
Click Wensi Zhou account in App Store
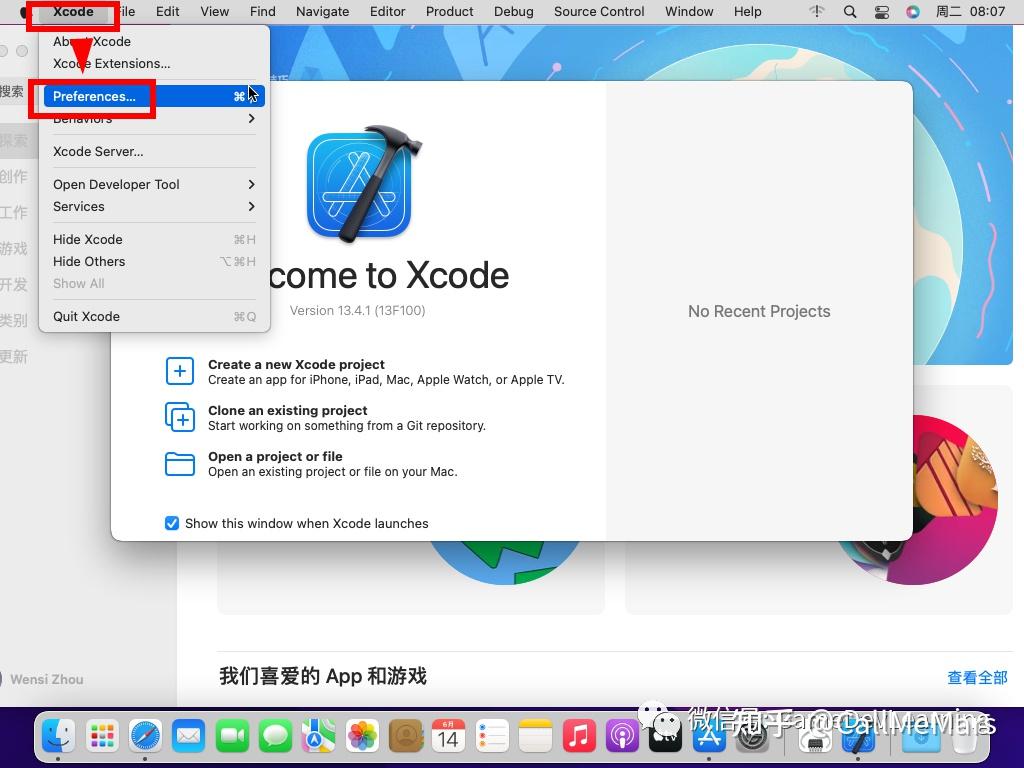46,679
